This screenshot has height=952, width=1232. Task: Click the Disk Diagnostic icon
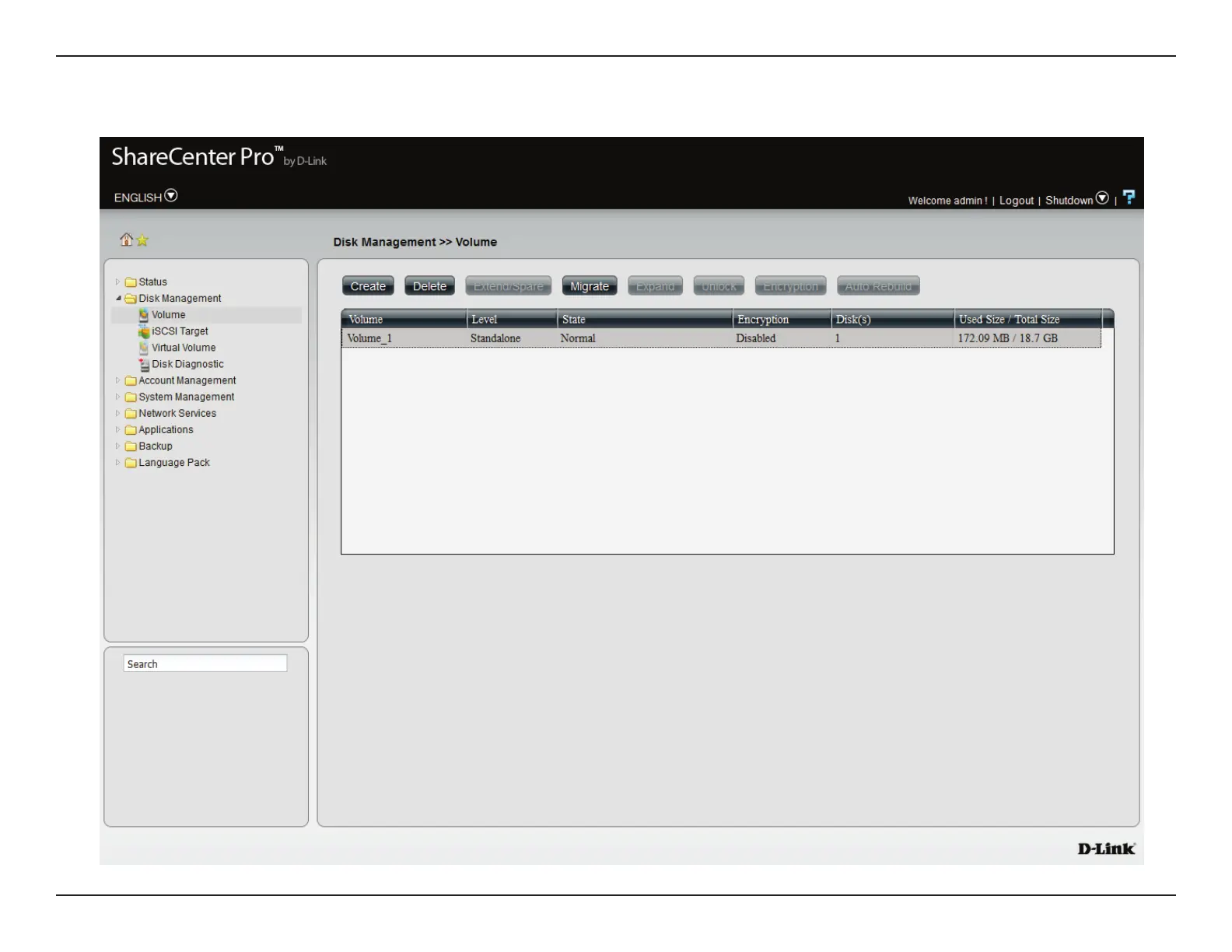pos(144,364)
